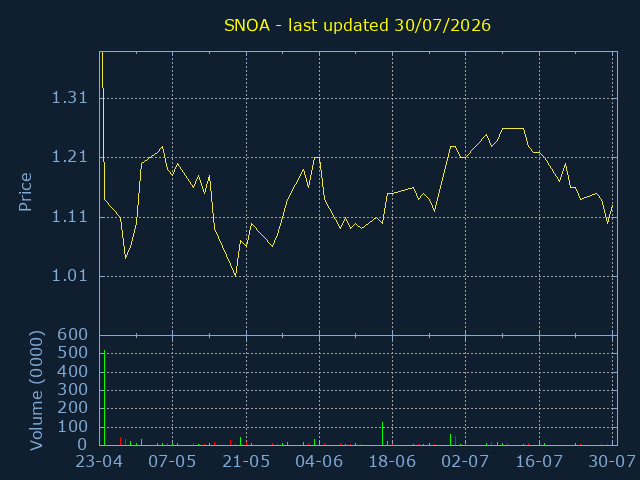The height and width of the screenshot is (480, 640).
Task: Click the 1.21 price axis label
Action: point(69,157)
